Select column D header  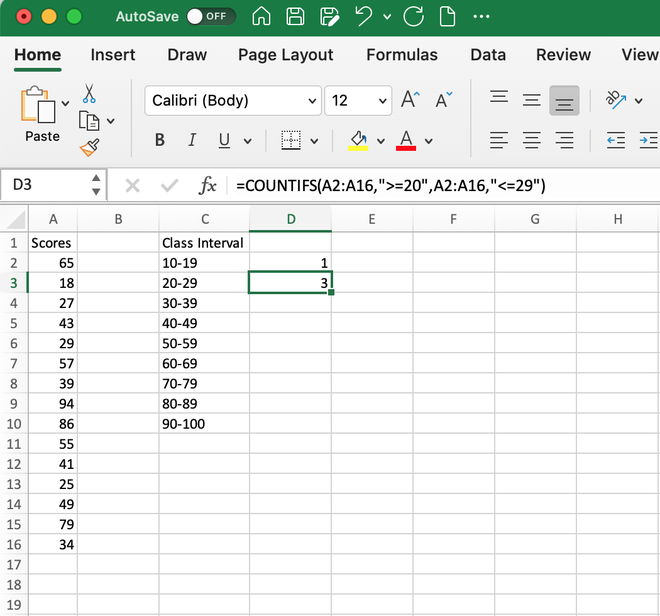coord(290,219)
